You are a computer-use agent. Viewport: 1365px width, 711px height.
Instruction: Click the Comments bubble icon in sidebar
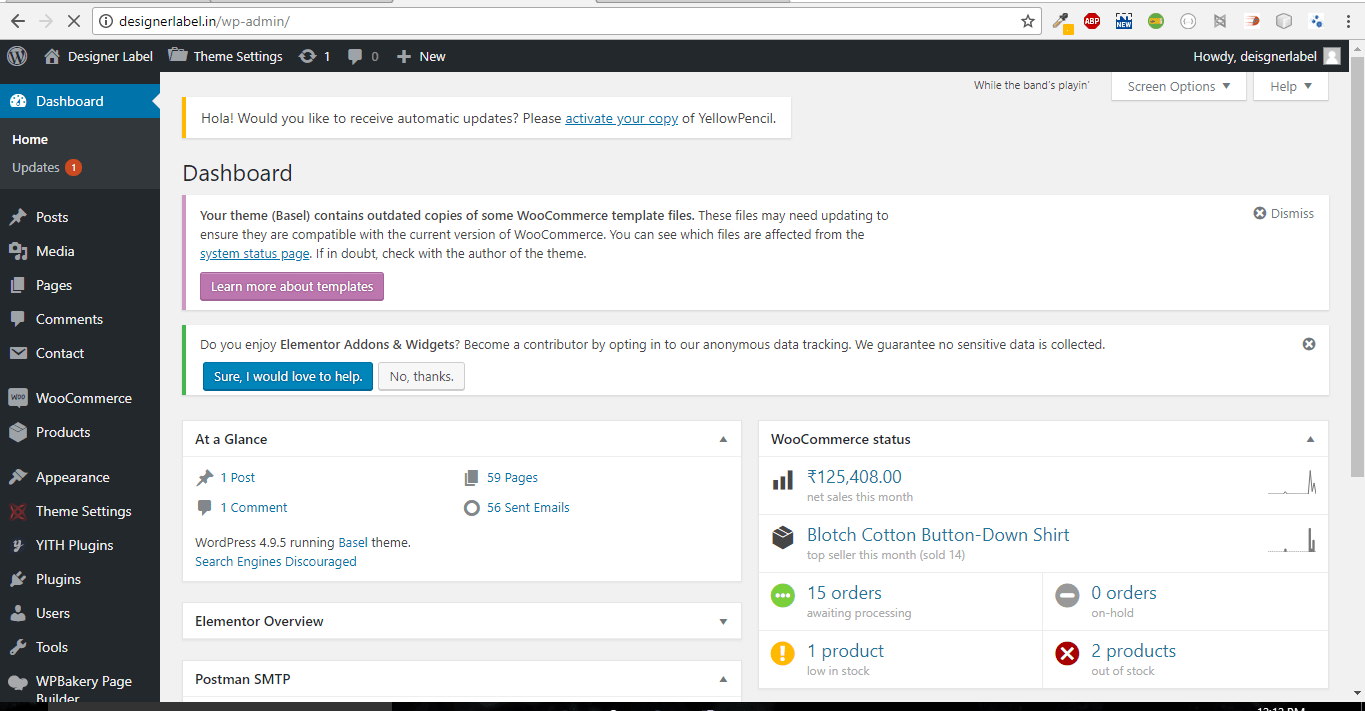click(x=18, y=319)
